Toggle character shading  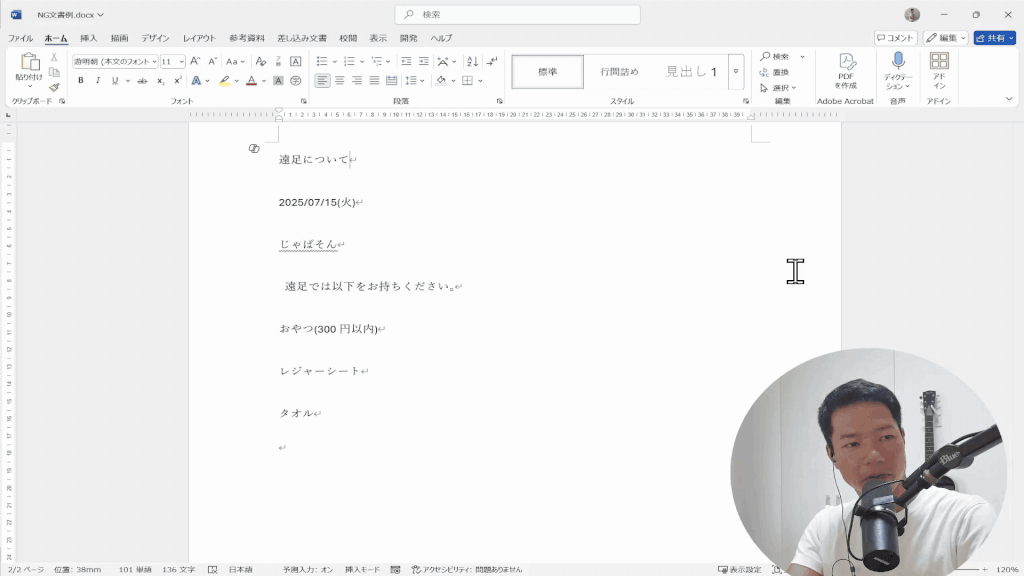(x=278, y=81)
